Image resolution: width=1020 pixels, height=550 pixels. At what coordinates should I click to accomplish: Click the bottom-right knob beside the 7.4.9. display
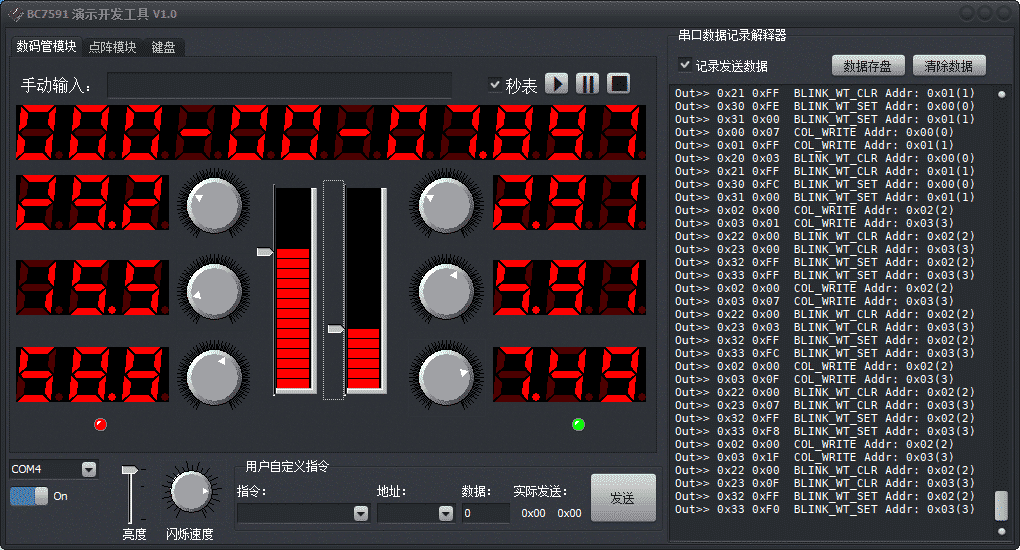tap(446, 377)
